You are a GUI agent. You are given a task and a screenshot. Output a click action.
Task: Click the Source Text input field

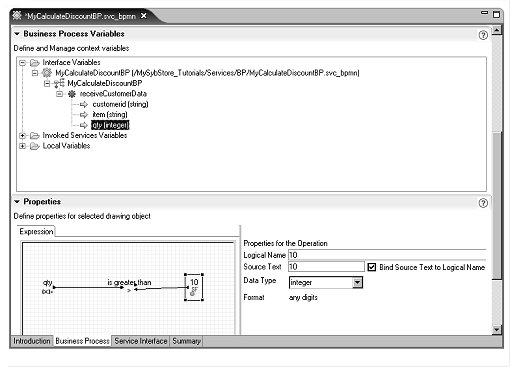326,267
